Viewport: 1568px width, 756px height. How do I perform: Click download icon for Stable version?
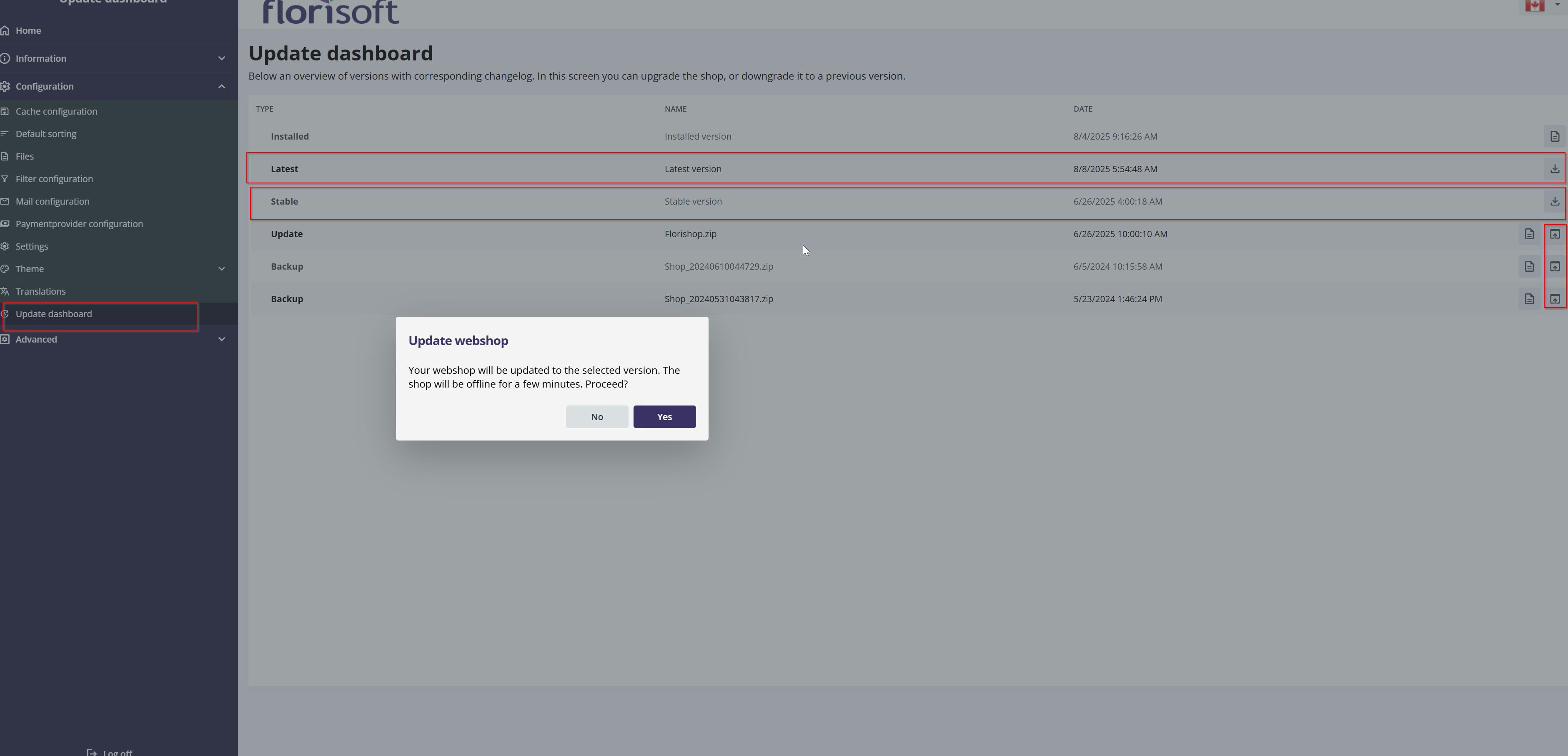(x=1554, y=201)
